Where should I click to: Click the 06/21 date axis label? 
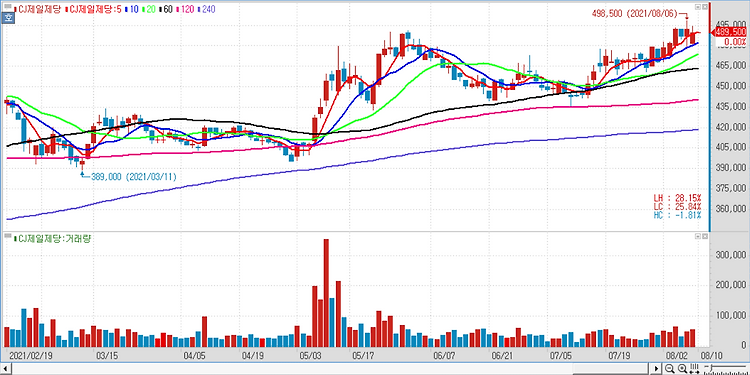pos(502,355)
